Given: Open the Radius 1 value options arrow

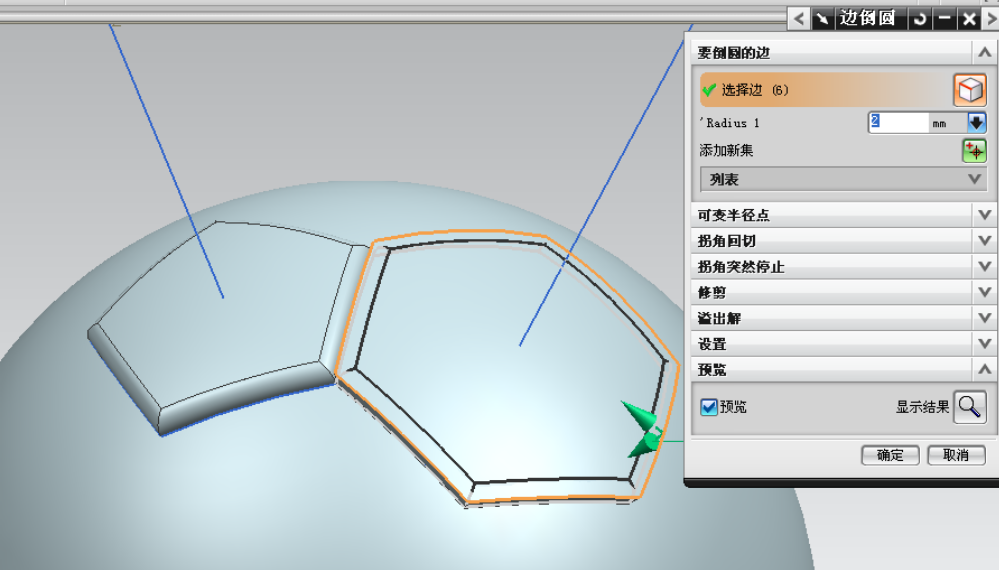Looking at the screenshot, I should 976,122.
